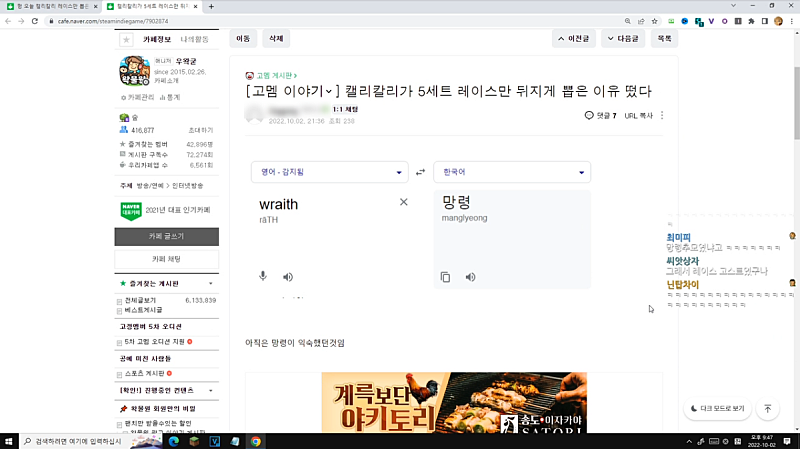Expand the 진행중인 컨텐츠 section
Image resolution: width=800 pixels, height=449 pixels.
(x=211, y=391)
